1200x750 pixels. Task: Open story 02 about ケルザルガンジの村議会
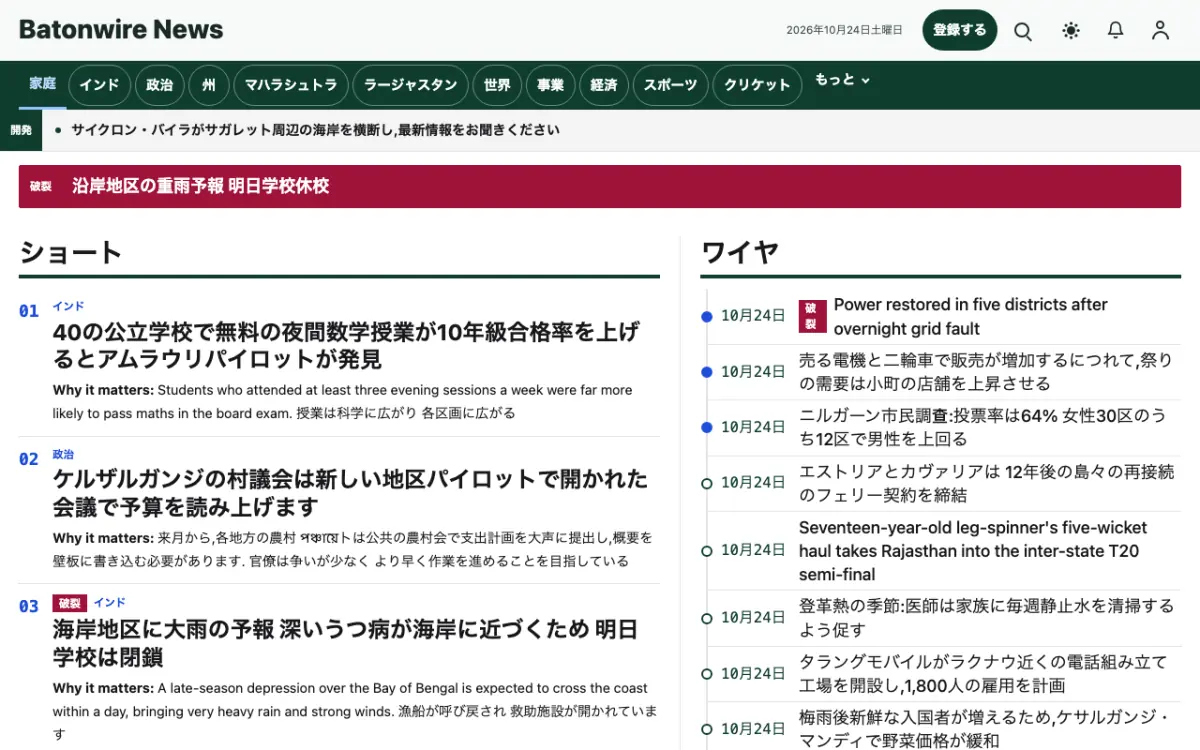(350, 493)
